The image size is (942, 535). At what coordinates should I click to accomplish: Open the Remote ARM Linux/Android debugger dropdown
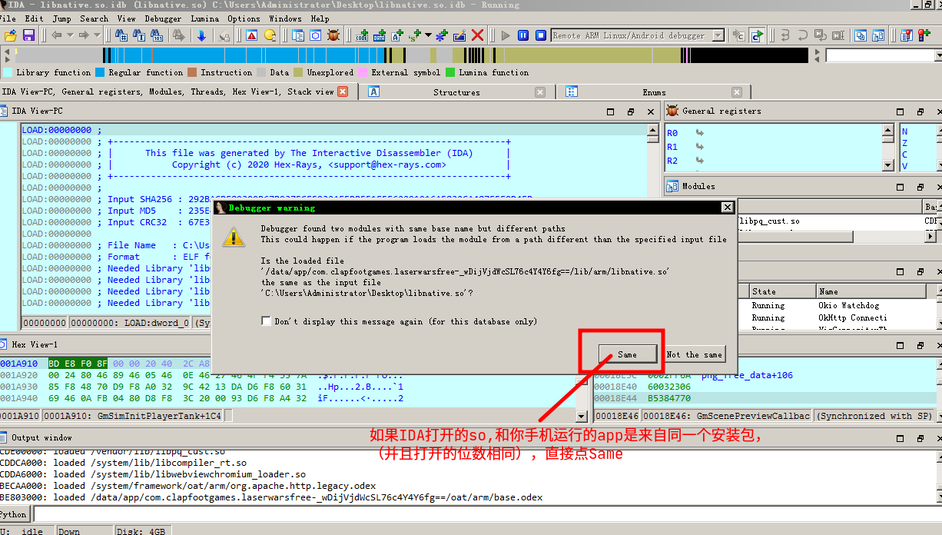point(718,36)
